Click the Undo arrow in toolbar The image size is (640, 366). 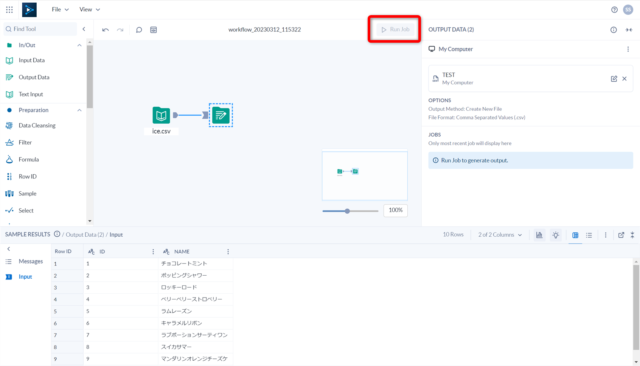point(105,30)
